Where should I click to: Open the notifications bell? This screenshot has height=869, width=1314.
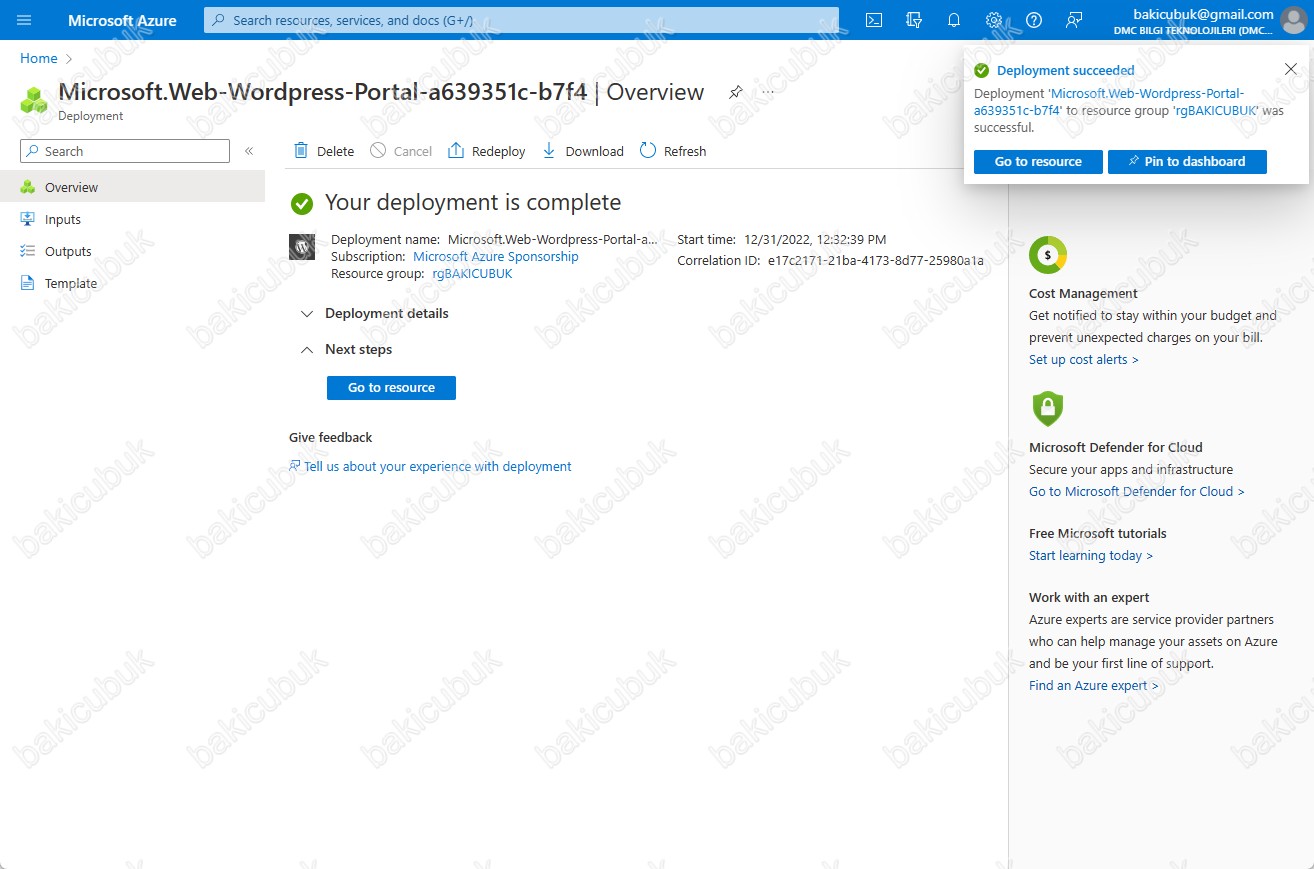(x=953, y=20)
